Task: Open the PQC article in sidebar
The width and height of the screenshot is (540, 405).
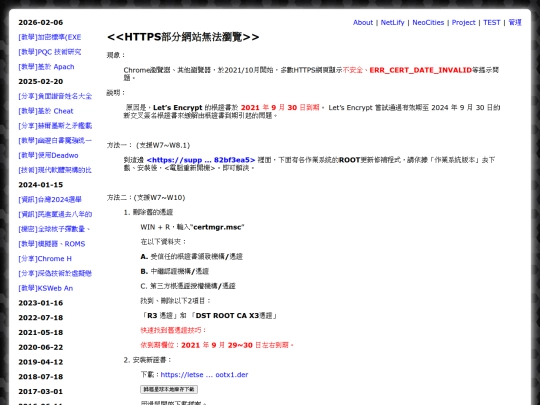Action: (x=50, y=52)
